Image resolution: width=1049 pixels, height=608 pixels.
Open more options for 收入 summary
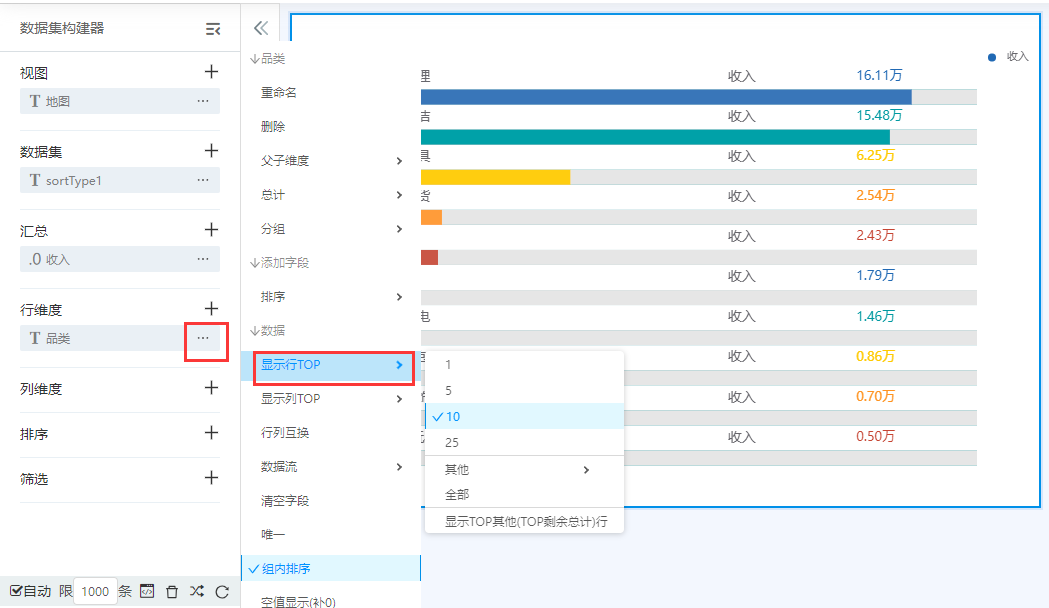pyautogui.click(x=203, y=259)
